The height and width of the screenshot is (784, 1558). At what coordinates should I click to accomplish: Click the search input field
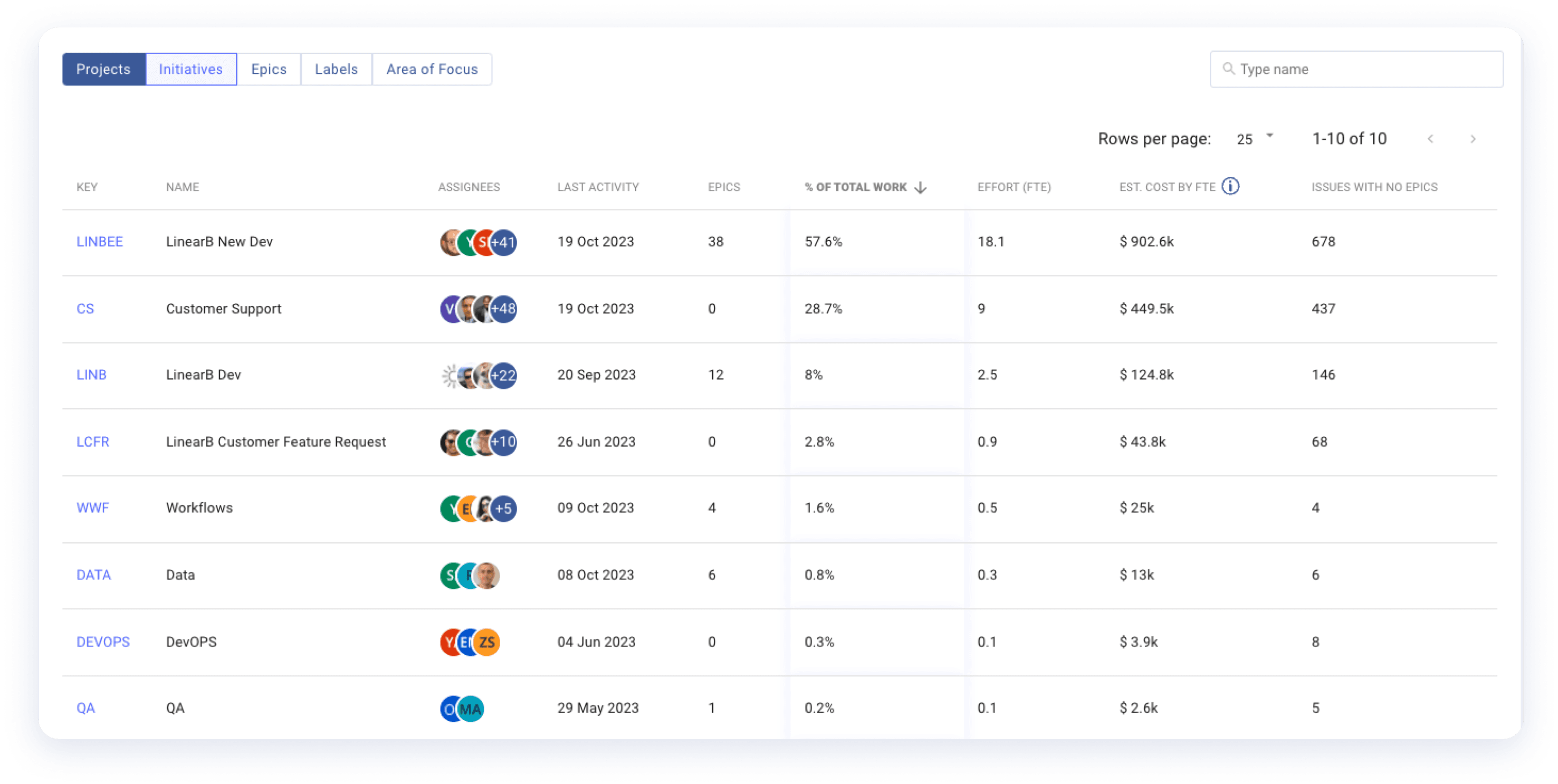(x=1355, y=69)
